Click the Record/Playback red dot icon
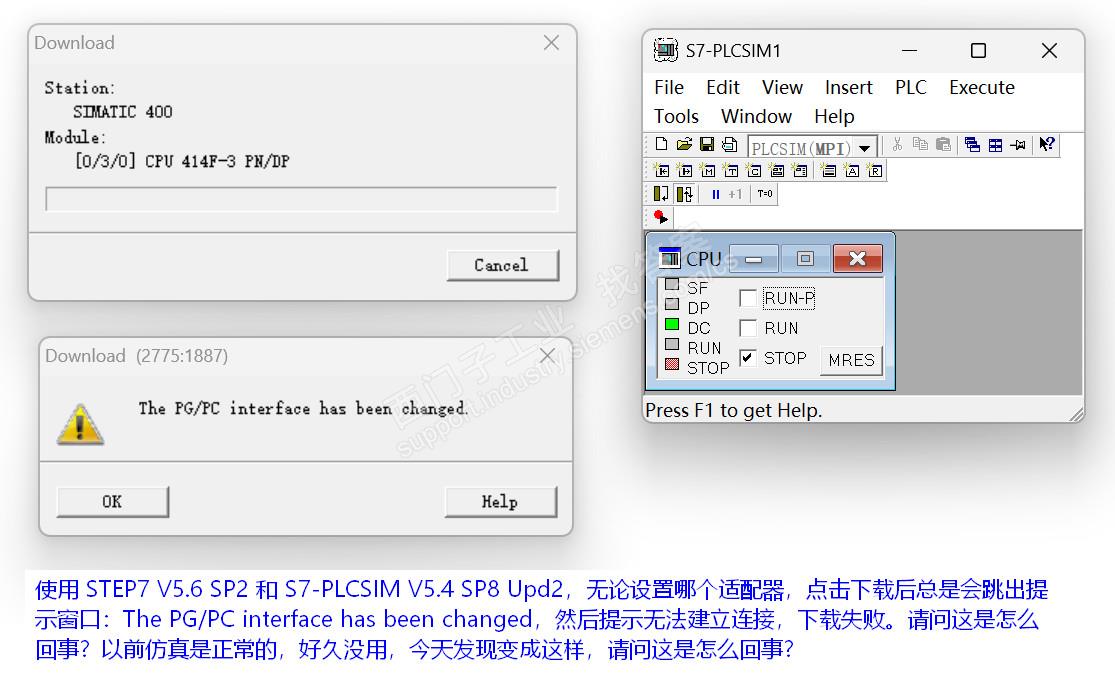Image resolution: width=1115 pixels, height=677 pixels. click(x=661, y=216)
